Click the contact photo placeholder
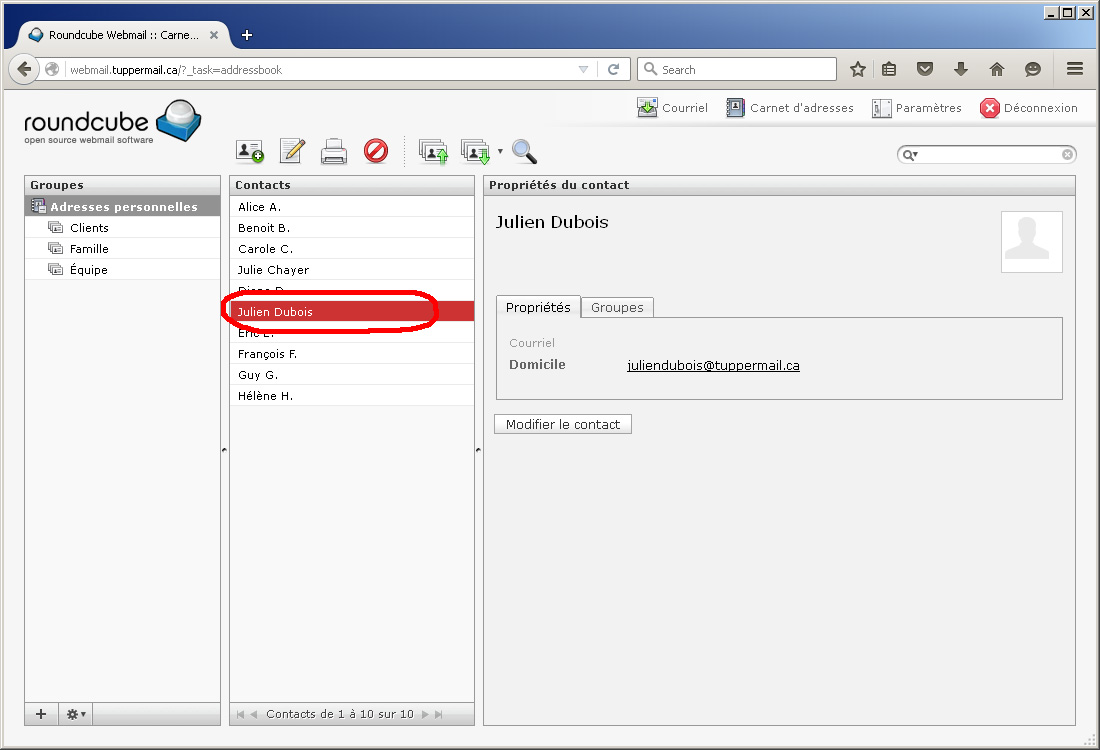 coord(1031,241)
